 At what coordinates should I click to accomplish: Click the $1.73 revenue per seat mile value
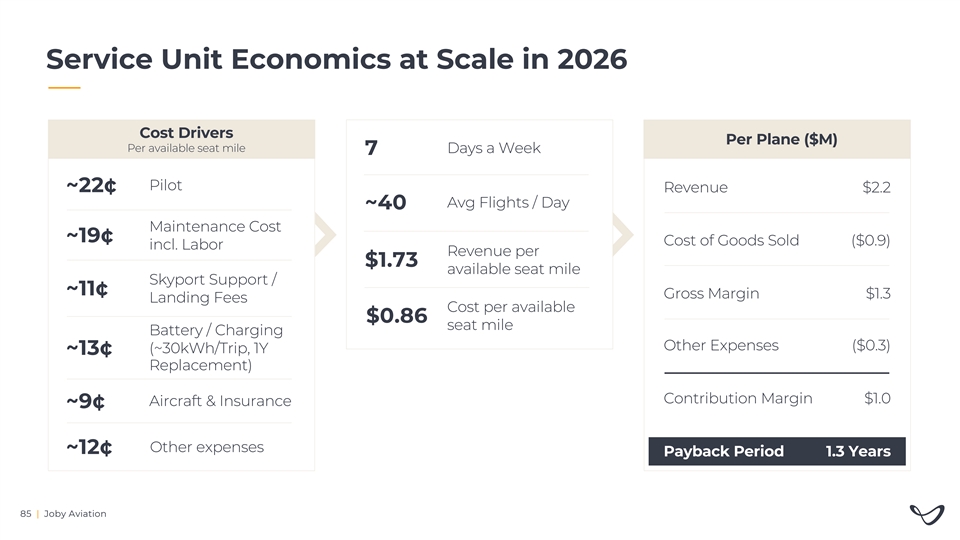391,260
